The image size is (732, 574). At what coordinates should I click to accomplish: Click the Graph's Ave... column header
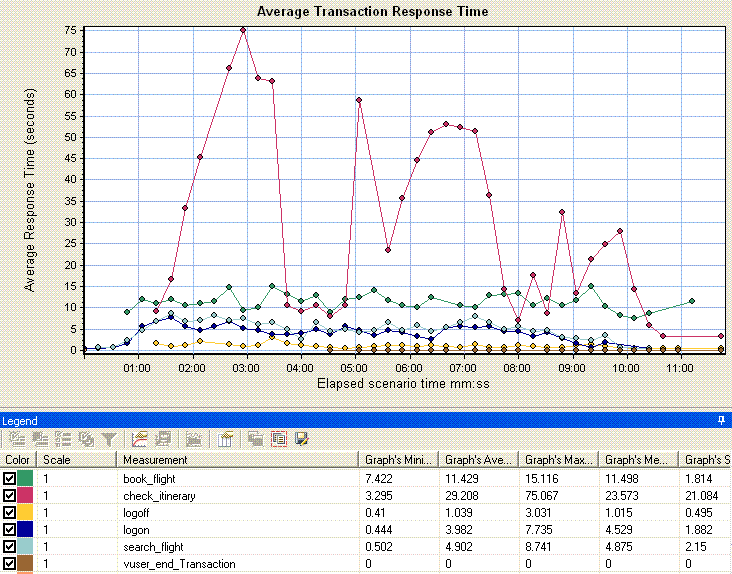pos(476,459)
